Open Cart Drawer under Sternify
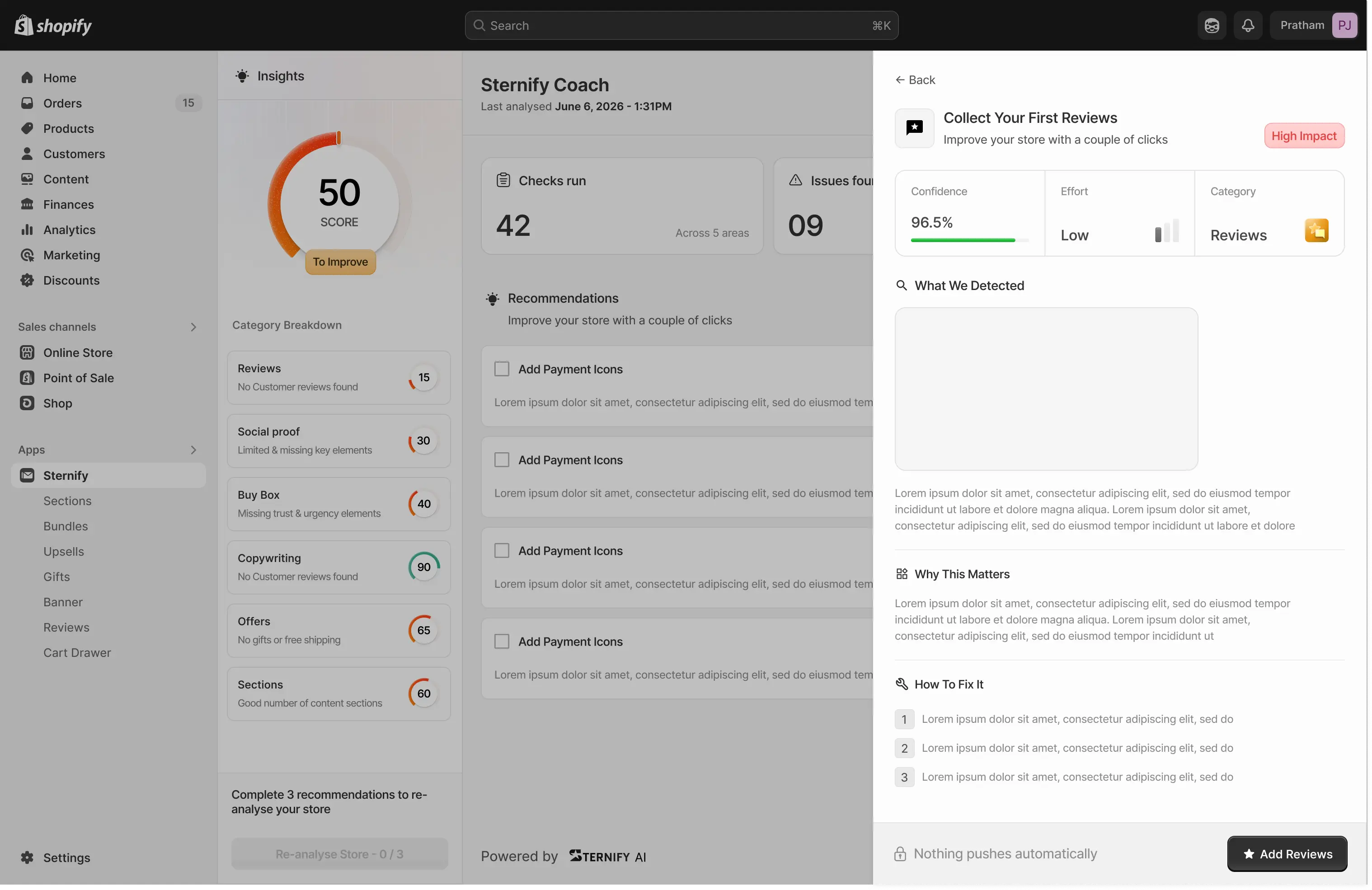The image size is (1372, 890). point(77,653)
